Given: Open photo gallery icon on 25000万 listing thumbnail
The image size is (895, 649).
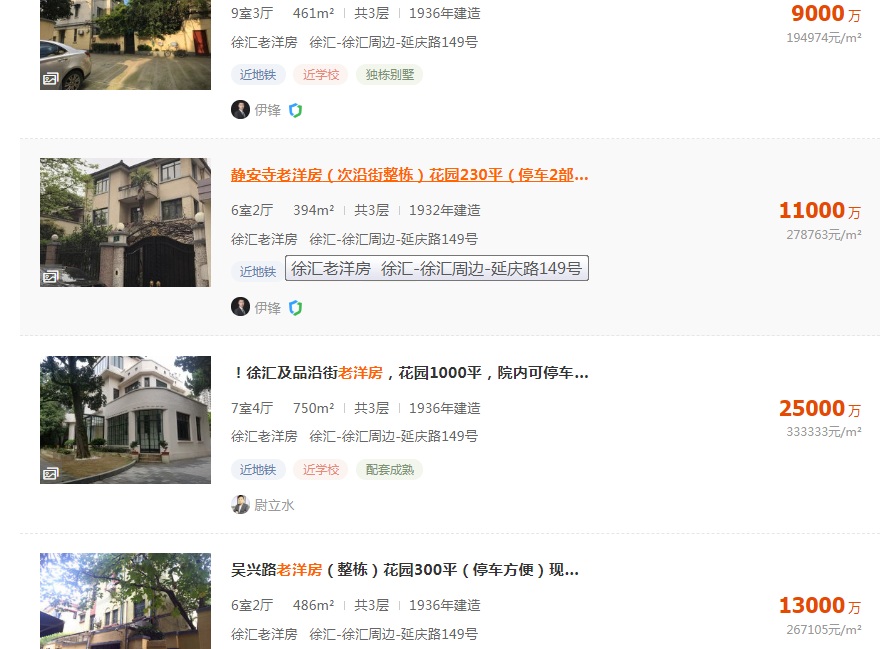Looking at the screenshot, I should point(50,474).
